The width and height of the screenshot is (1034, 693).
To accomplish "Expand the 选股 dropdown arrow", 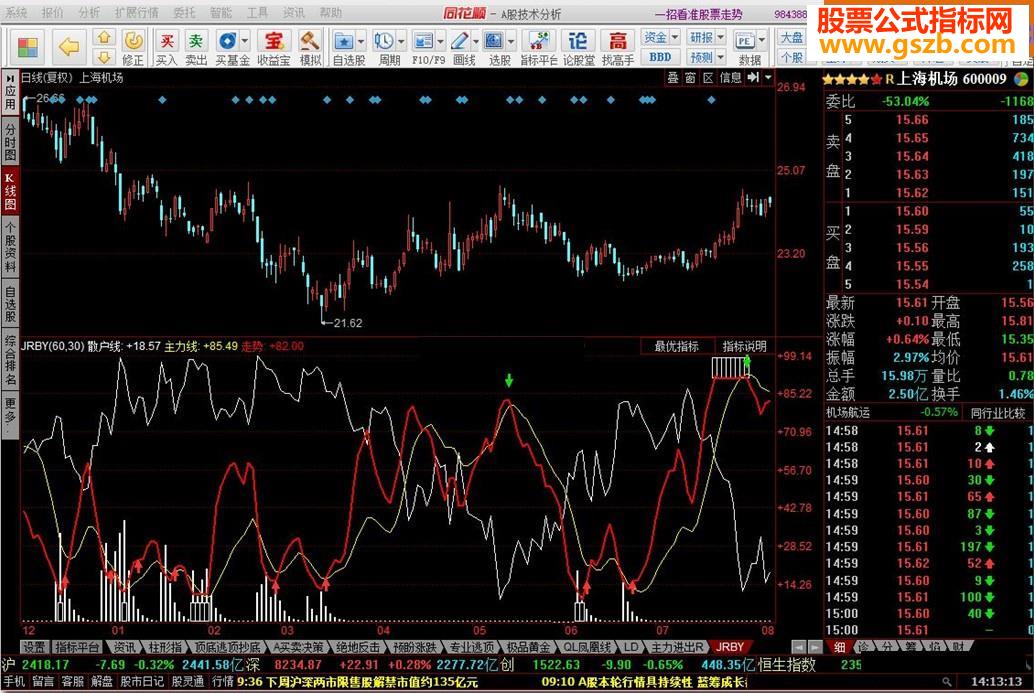I will point(511,41).
